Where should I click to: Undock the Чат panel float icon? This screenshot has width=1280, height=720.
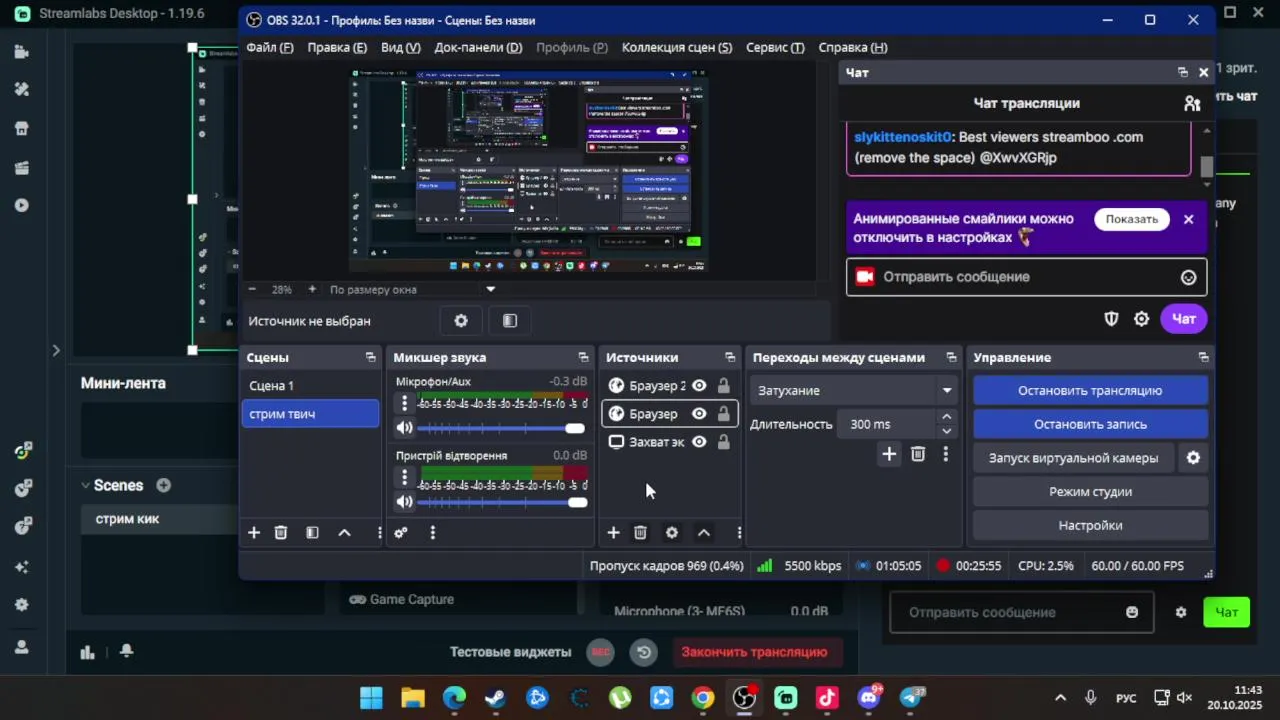click(x=1183, y=72)
